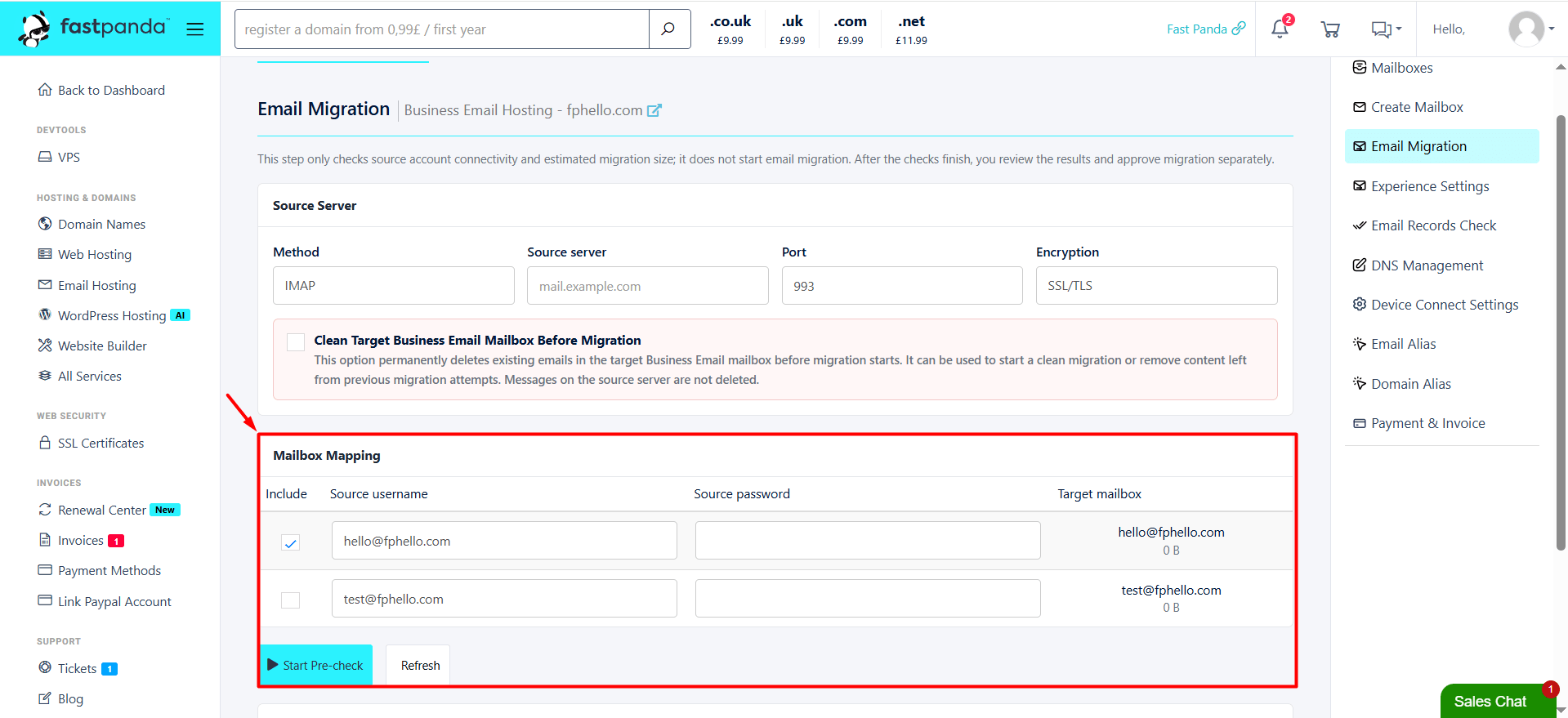This screenshot has height=718, width=1568.
Task: Open the notifications bell
Action: pos(1280,29)
